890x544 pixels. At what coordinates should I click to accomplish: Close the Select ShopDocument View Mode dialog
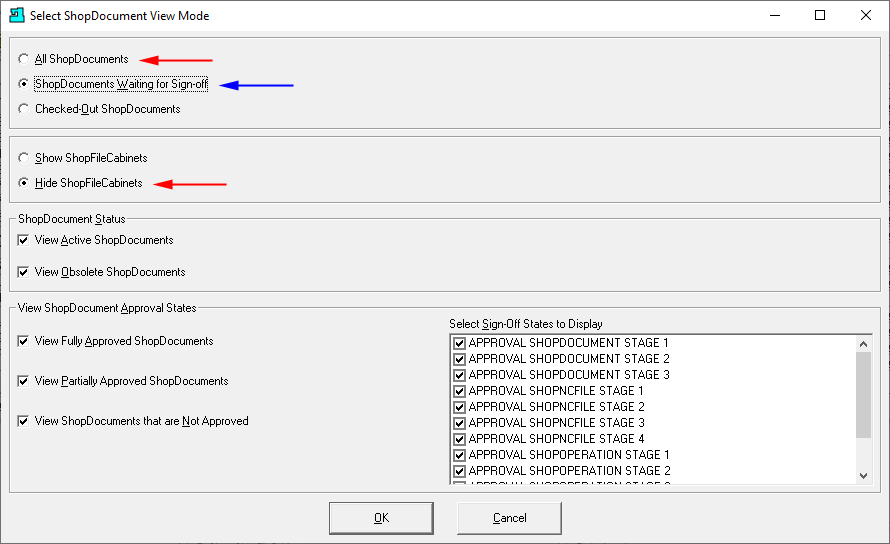pyautogui.click(x=866, y=15)
